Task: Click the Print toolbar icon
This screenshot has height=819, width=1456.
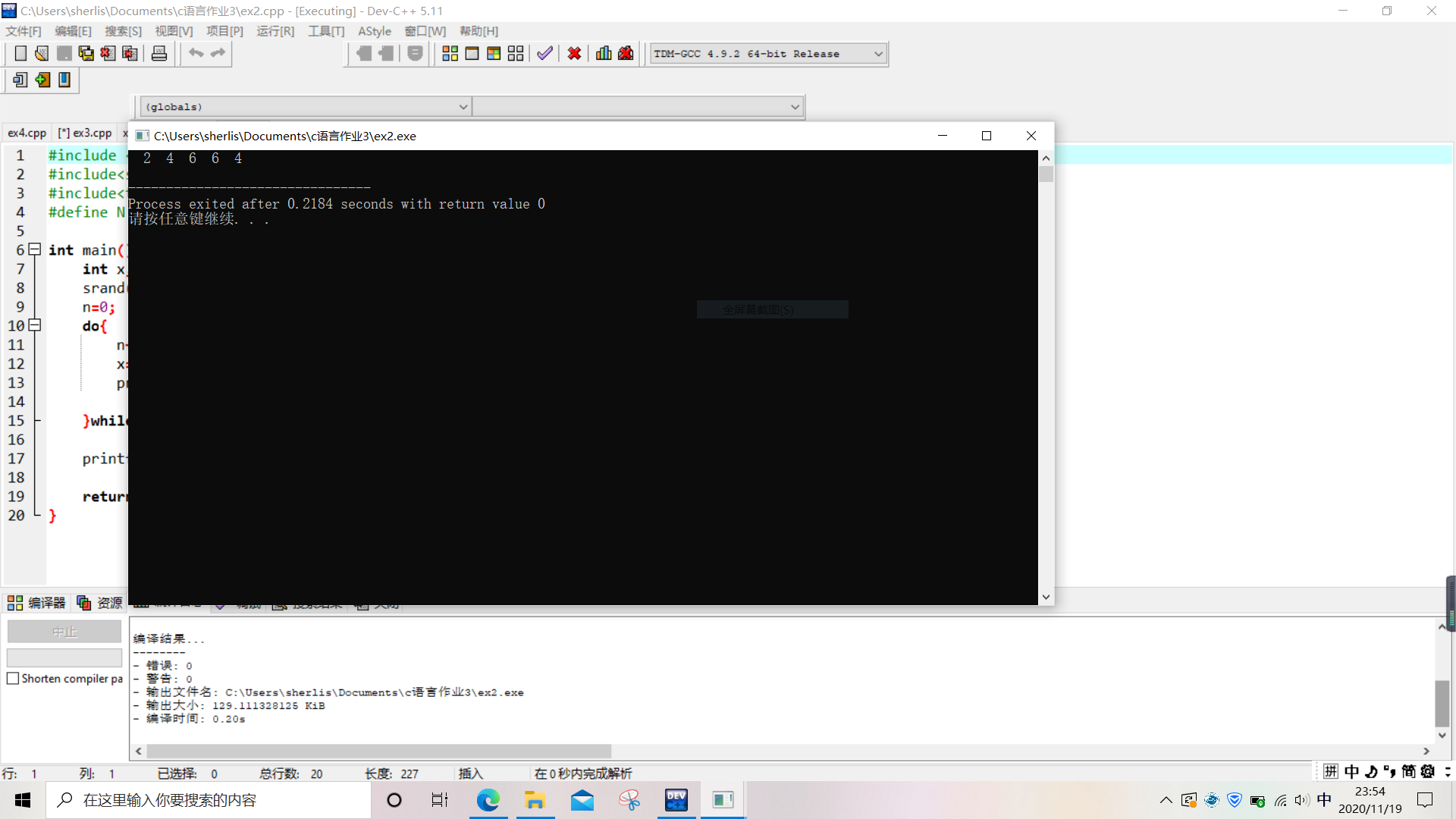Action: tap(159, 53)
